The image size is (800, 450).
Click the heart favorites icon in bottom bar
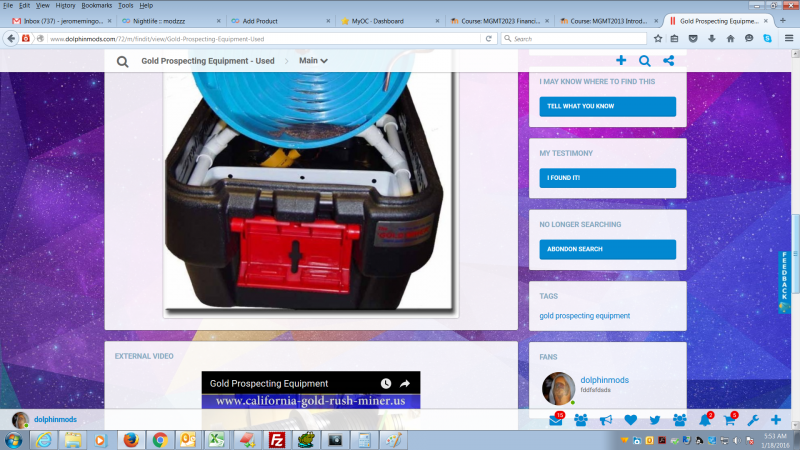(x=631, y=420)
